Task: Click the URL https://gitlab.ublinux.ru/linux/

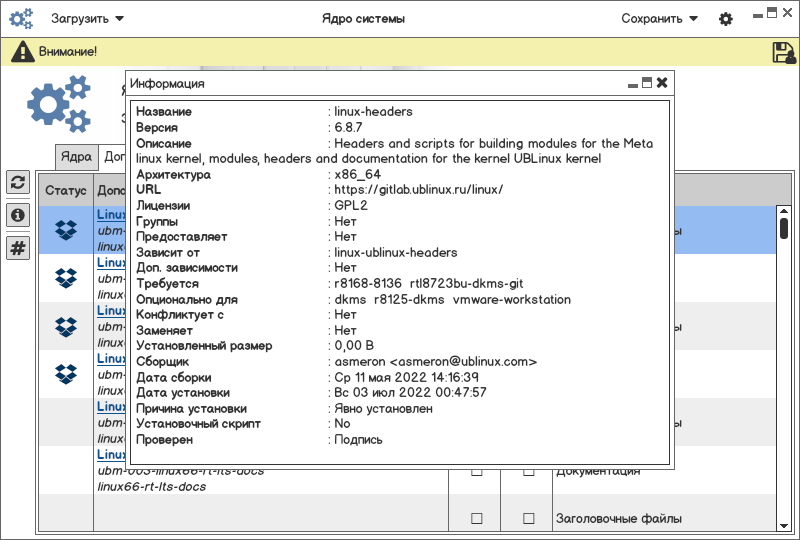Action: click(x=418, y=190)
